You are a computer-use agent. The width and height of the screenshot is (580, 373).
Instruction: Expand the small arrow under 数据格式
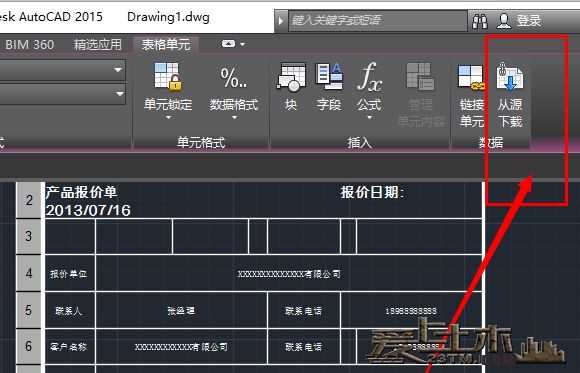coord(234,118)
